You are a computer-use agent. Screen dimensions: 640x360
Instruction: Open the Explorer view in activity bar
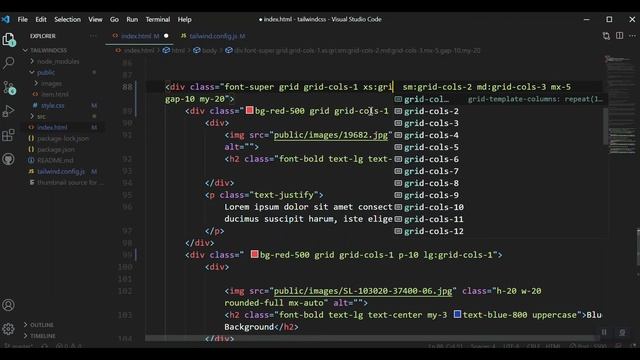pyautogui.click(x=9, y=40)
